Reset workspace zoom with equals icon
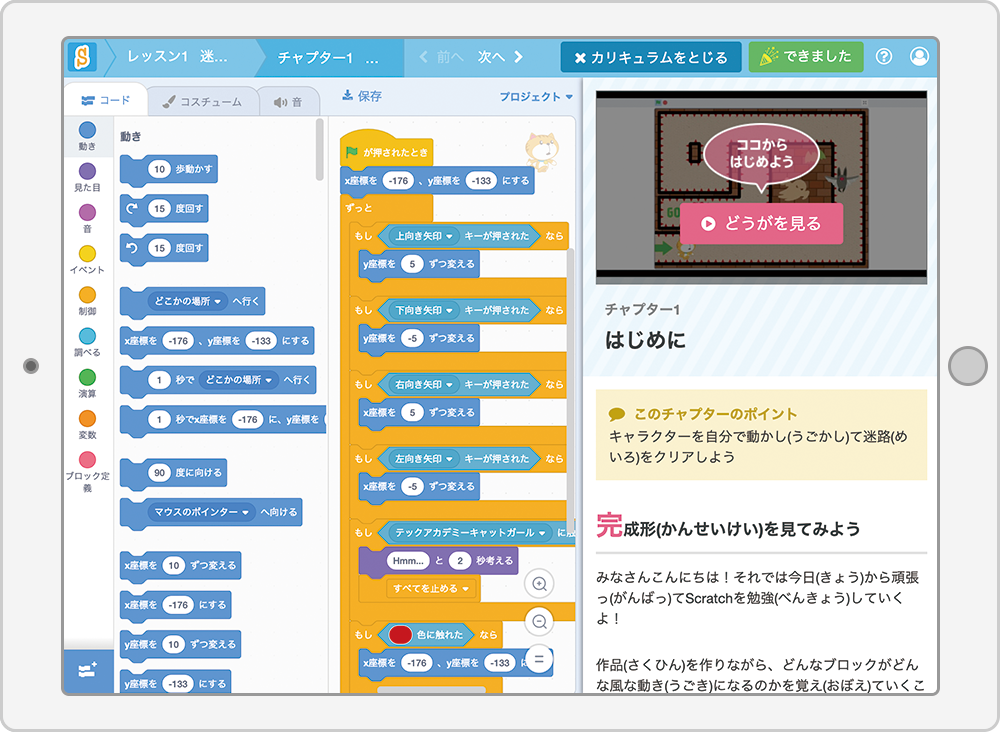This screenshot has width=1000, height=732. click(540, 659)
